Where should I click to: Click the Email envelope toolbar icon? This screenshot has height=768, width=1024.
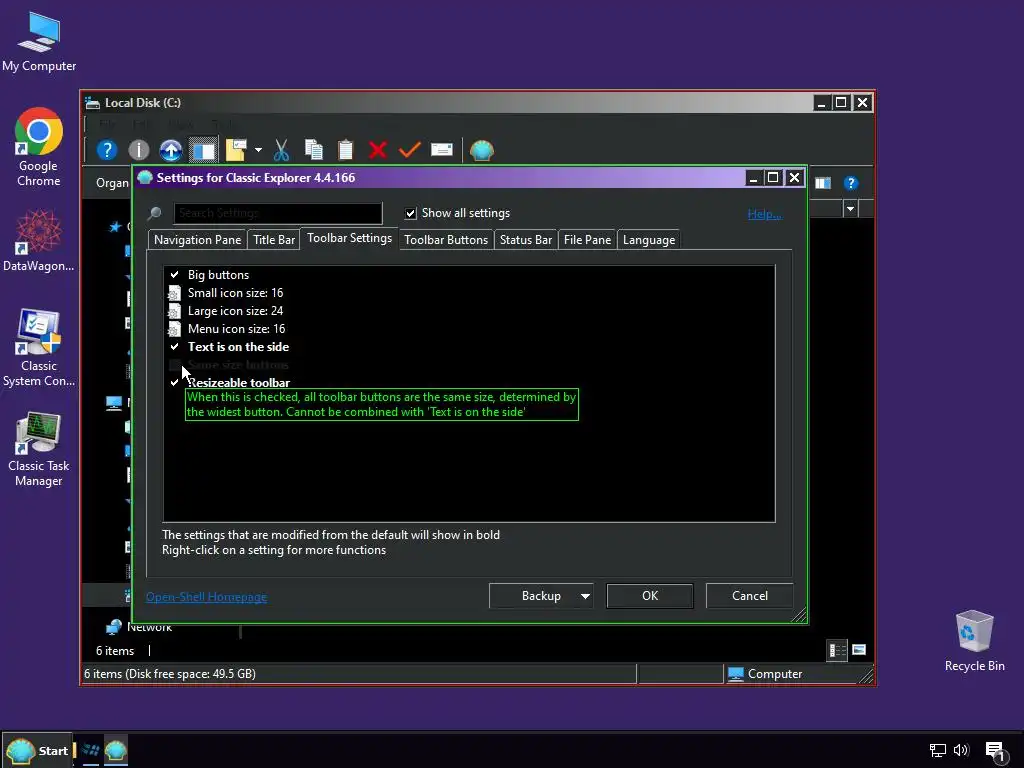point(442,150)
